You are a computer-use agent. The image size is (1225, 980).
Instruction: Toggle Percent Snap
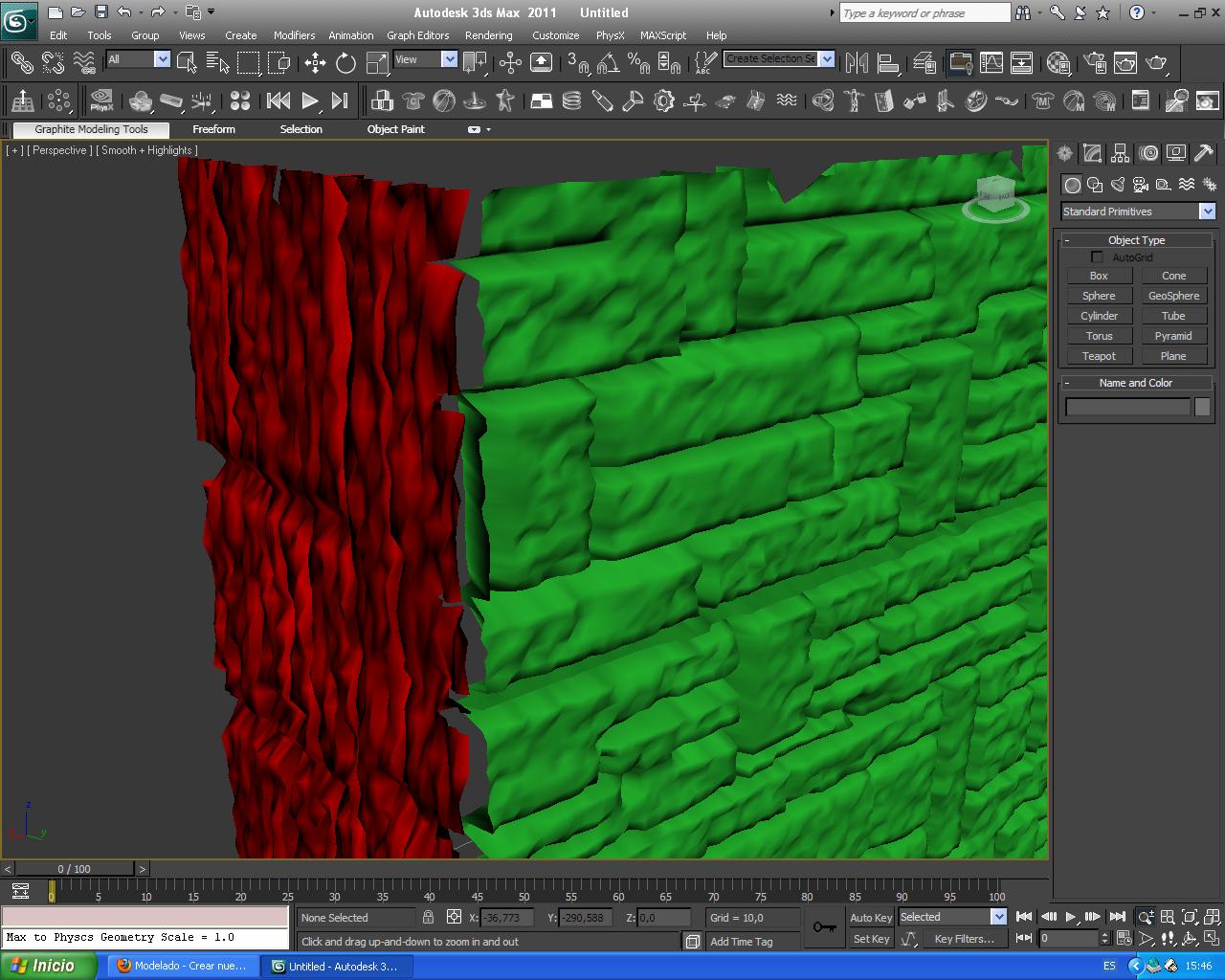click(x=638, y=63)
